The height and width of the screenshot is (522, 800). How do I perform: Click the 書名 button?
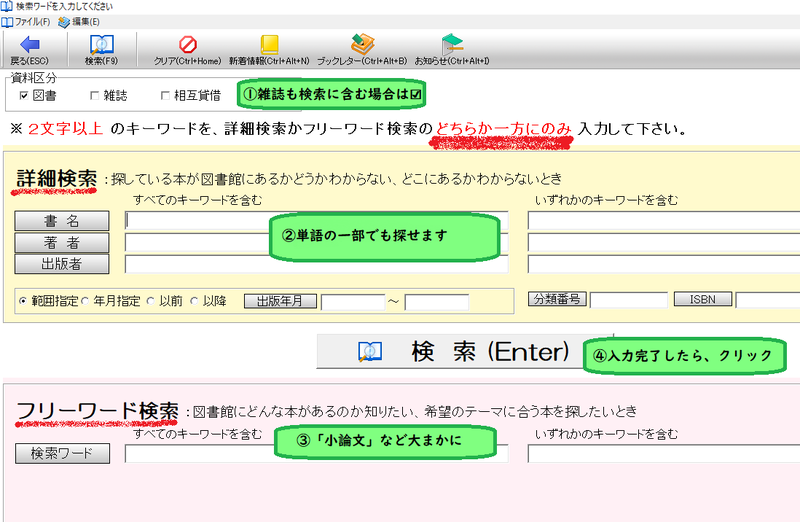coord(62,221)
